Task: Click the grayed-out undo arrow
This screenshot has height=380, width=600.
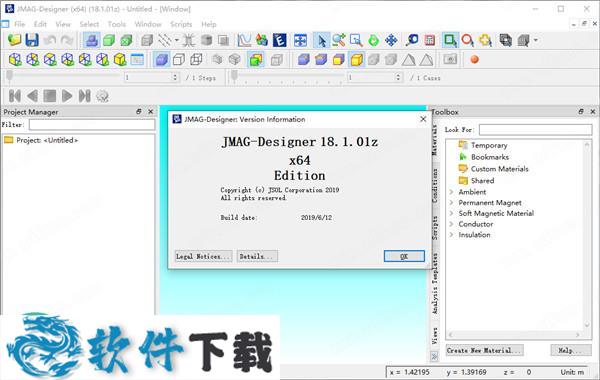Action: pyautogui.click(x=50, y=40)
